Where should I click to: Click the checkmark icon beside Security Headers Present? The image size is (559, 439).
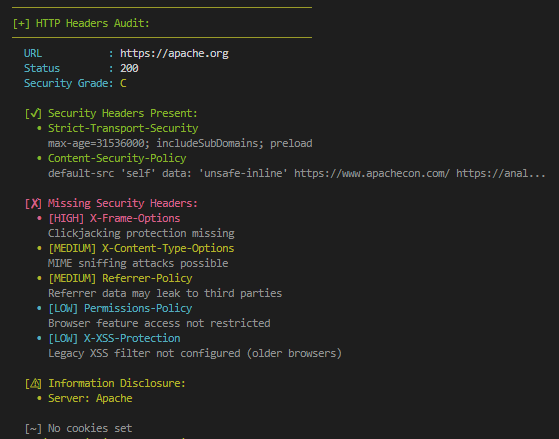(x=34, y=113)
